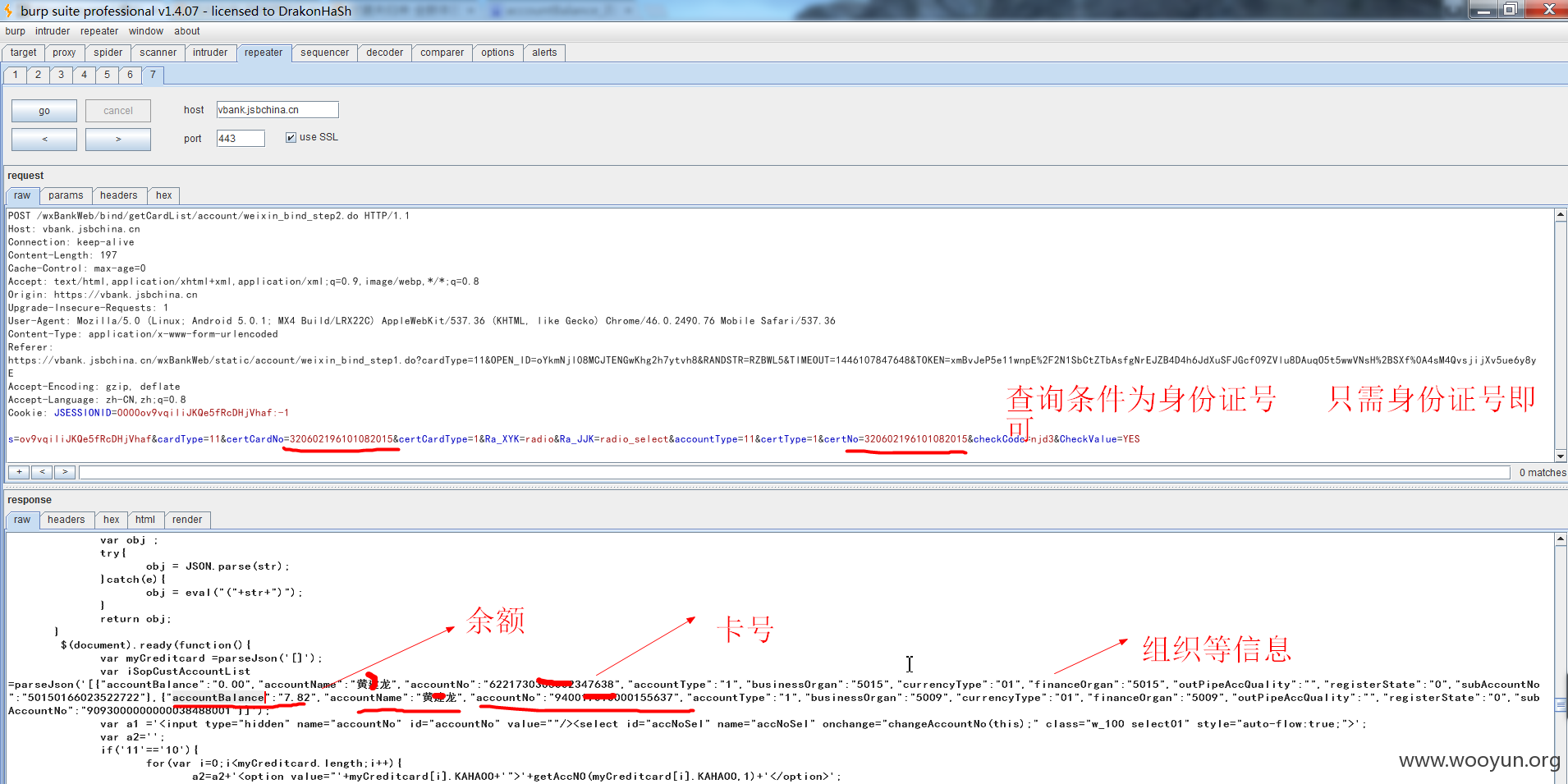This screenshot has width=1568, height=784.
Task: Open the repeater menu in menu bar
Action: pyautogui.click(x=99, y=31)
